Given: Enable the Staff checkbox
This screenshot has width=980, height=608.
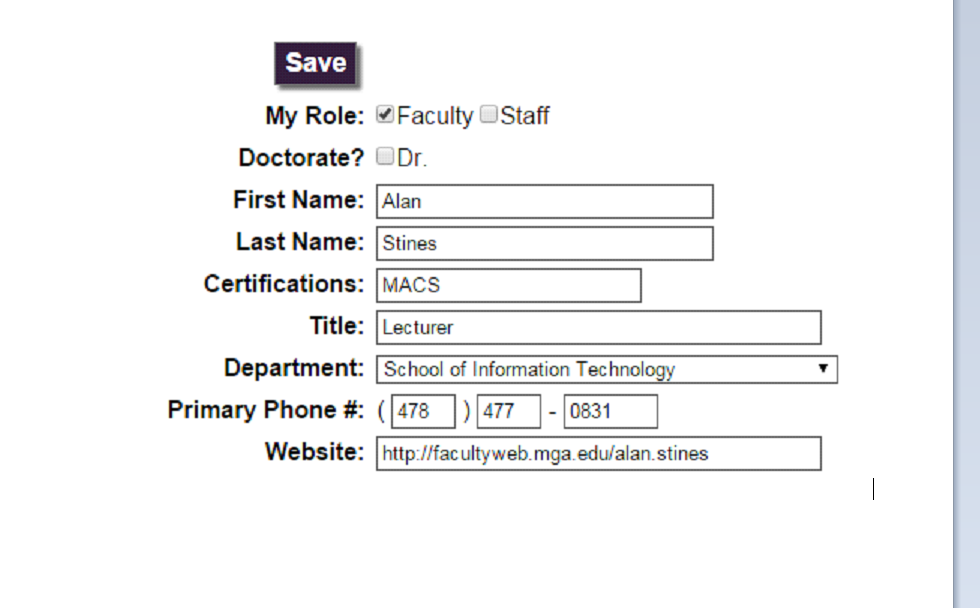Looking at the screenshot, I should tap(488, 115).
